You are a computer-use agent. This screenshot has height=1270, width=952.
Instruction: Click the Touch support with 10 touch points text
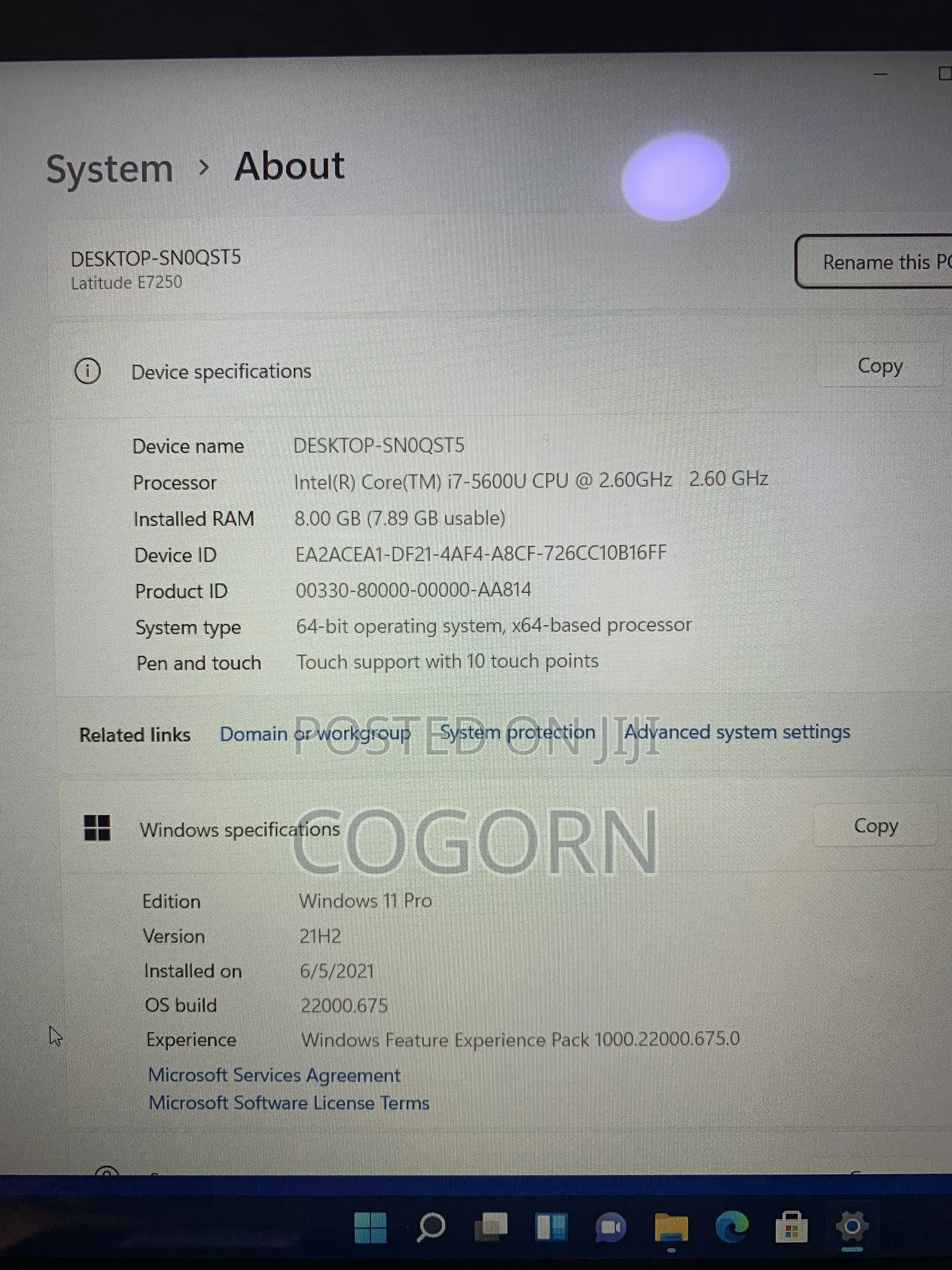[447, 661]
